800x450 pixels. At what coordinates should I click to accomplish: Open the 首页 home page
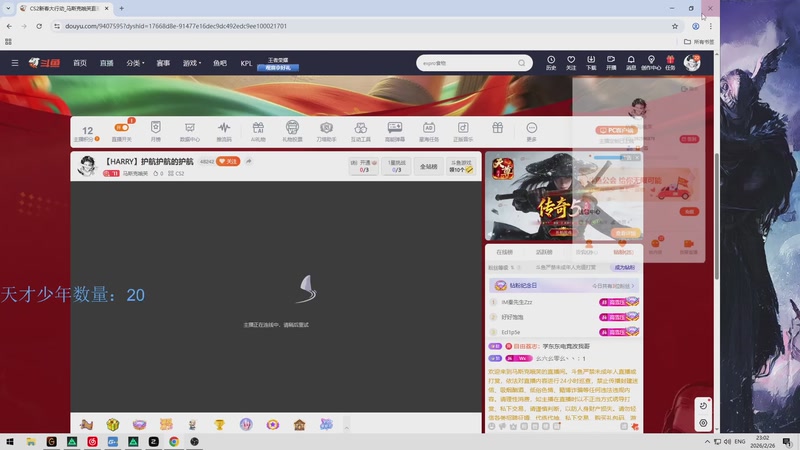[x=80, y=63]
